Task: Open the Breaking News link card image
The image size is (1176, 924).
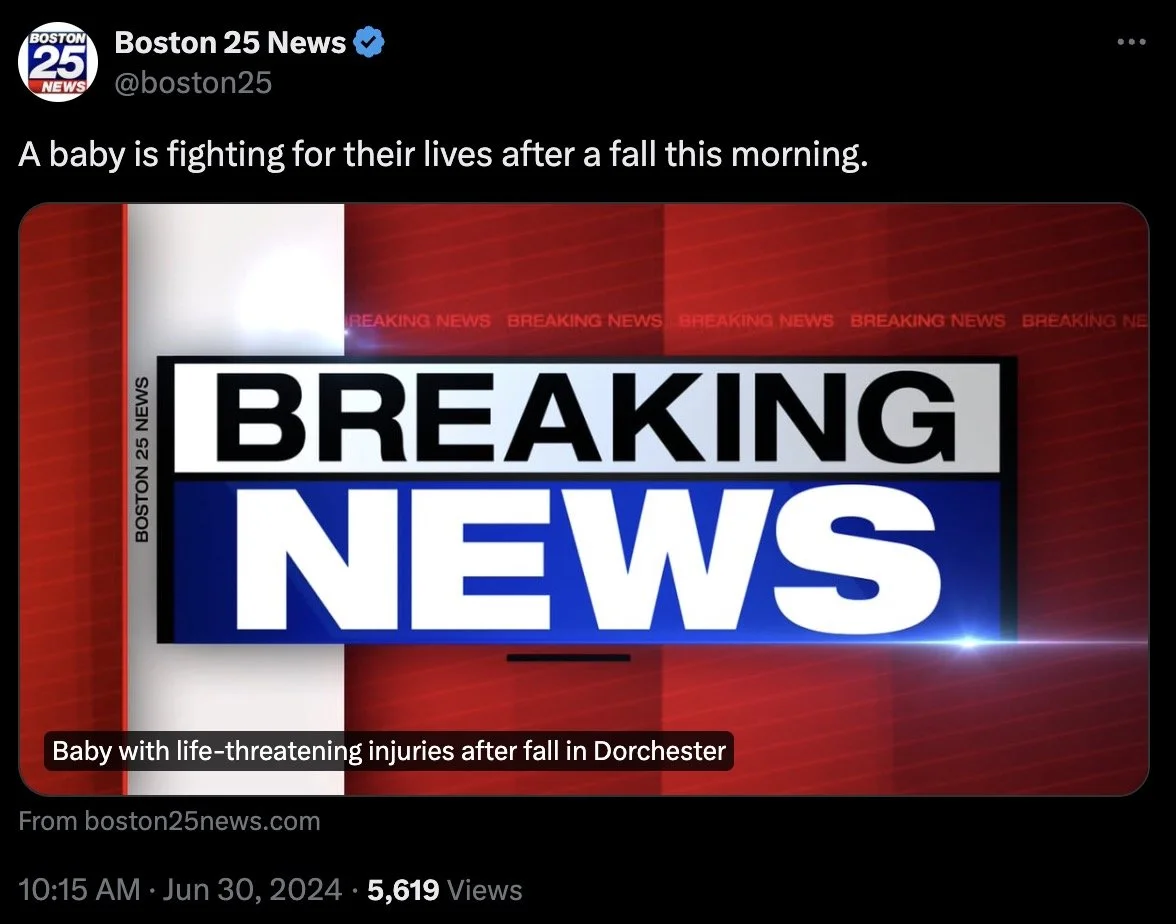Action: [x=584, y=499]
